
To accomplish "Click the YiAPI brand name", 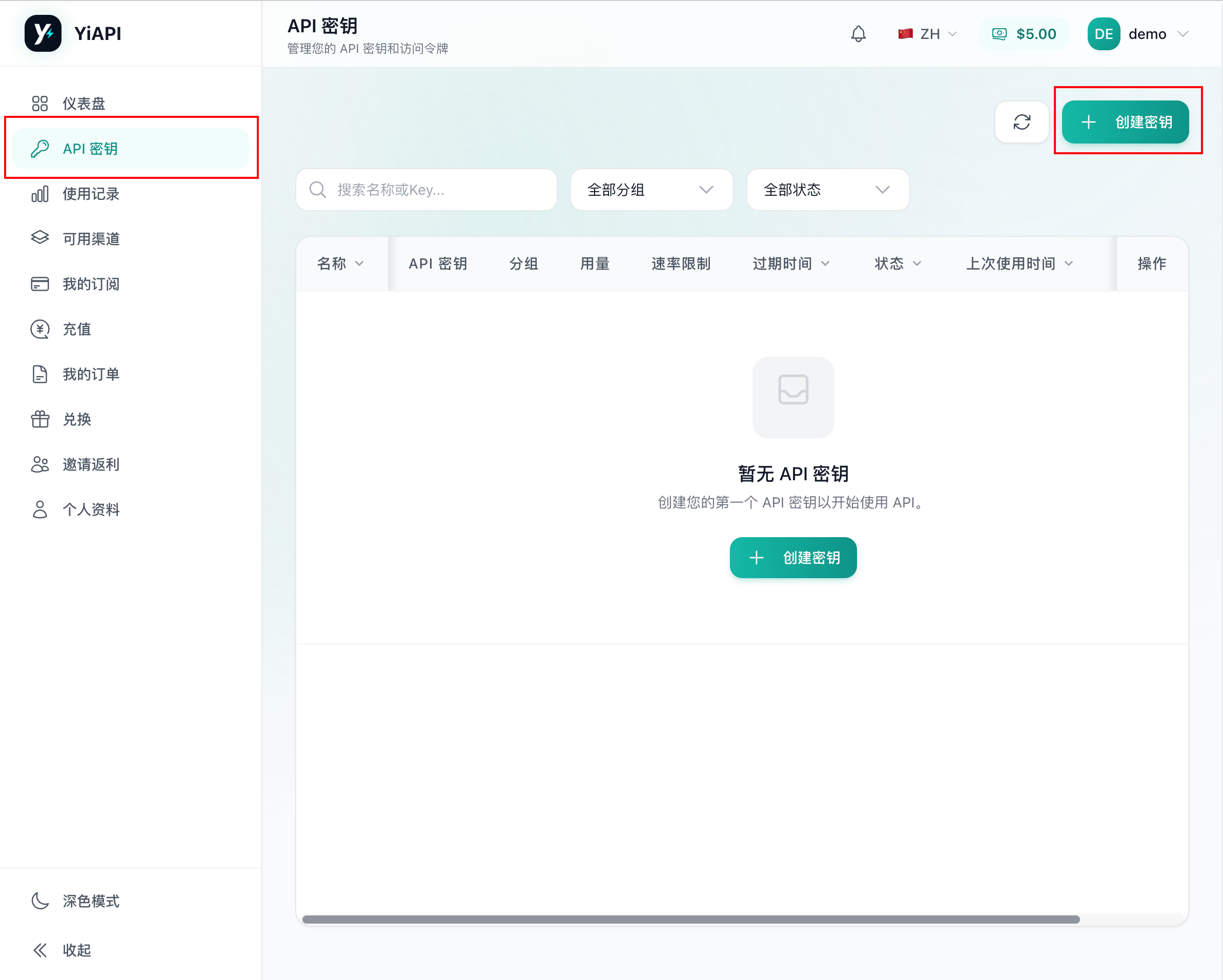I will coord(97,33).
